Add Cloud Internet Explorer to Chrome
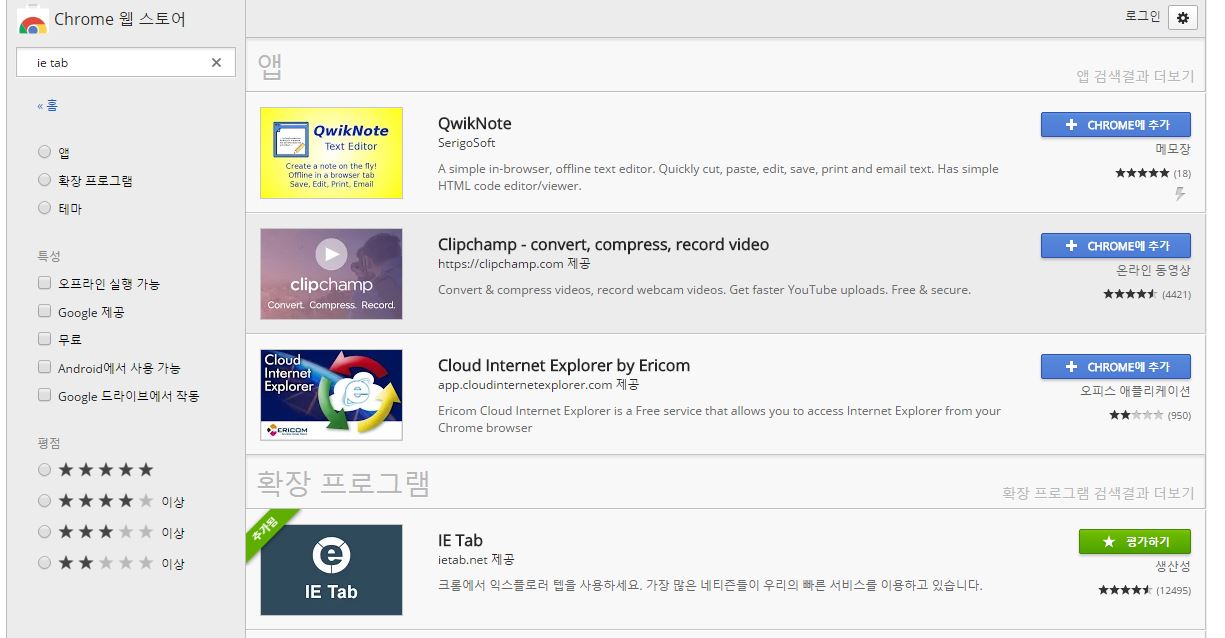This screenshot has width=1225, height=638. coord(1115,367)
